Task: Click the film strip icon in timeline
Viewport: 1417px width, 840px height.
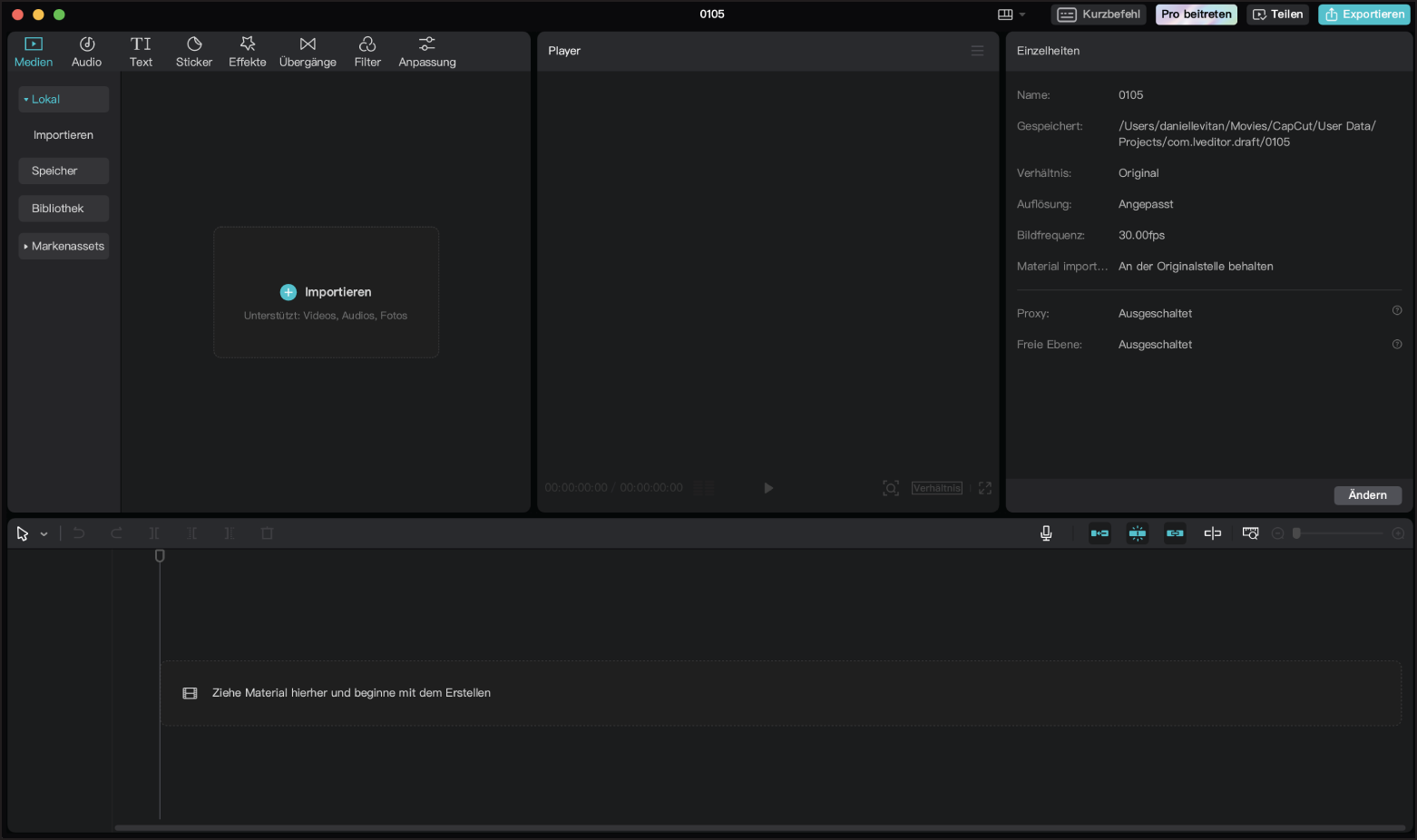Action: (x=190, y=693)
